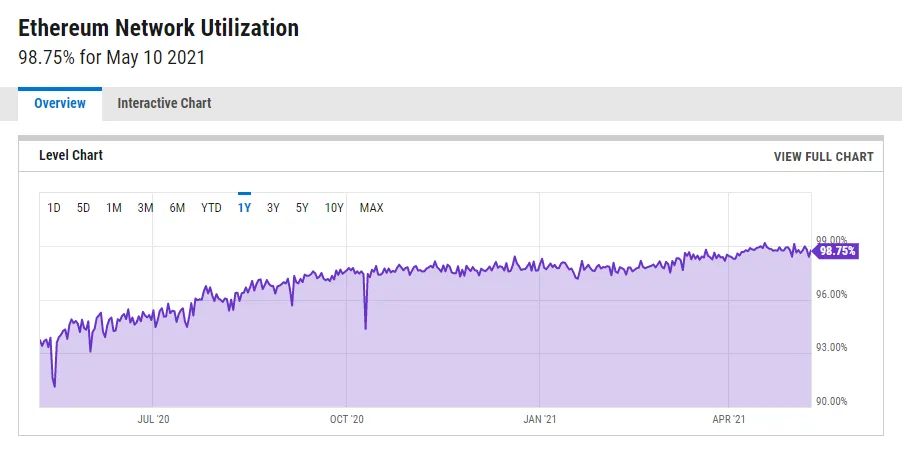This screenshot has height=455, width=902.
Task: Select the 1D time range
Action: click(x=53, y=208)
